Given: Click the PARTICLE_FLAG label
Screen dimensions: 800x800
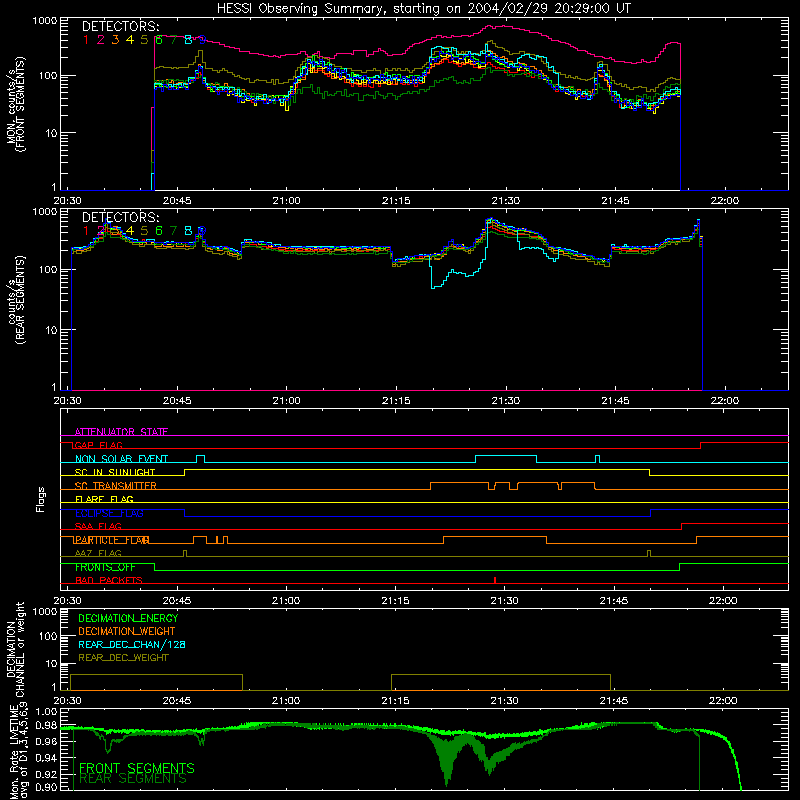Looking at the screenshot, I should [x=112, y=540].
